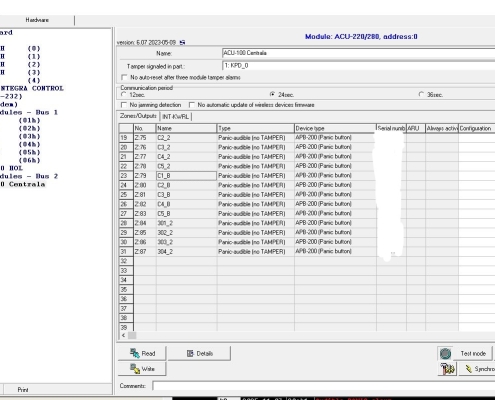Image resolution: width=495 pixels, height=400 pixels.
Task: Click the tools icon beside Synchronize
Action: click(x=447, y=369)
